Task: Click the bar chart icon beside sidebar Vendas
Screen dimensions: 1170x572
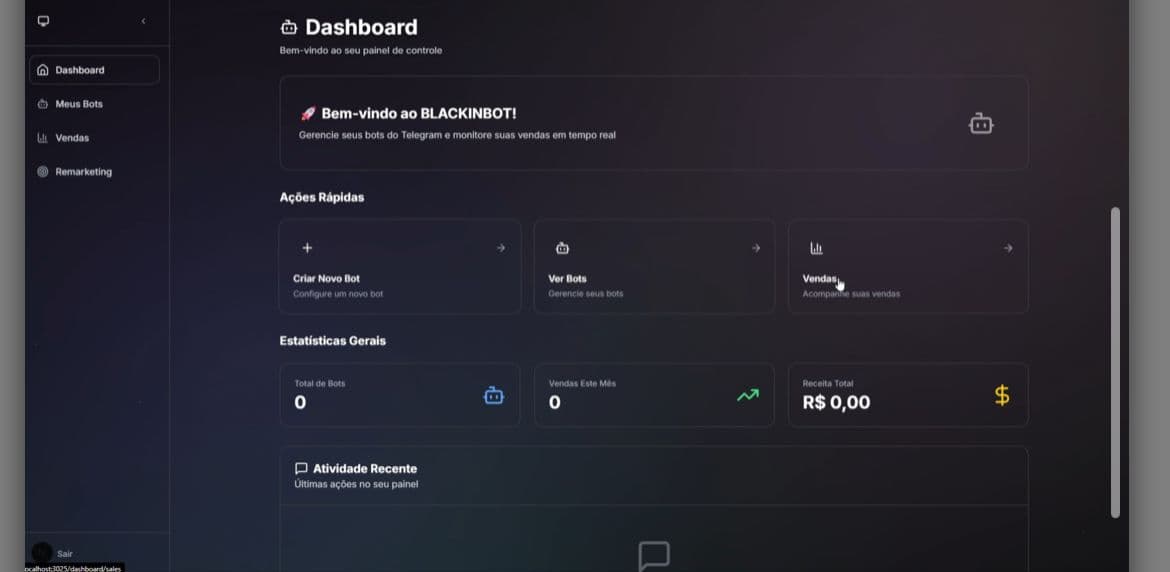Action: click(43, 138)
